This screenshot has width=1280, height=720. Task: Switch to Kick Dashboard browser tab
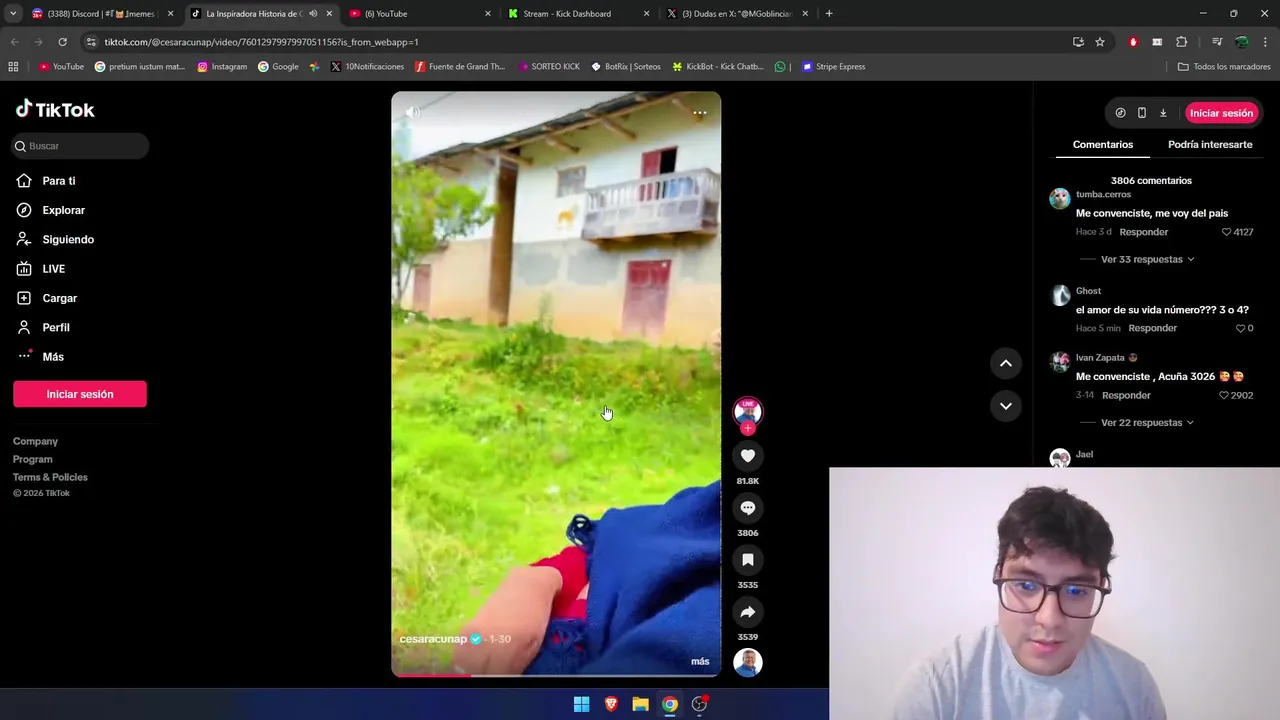pos(578,14)
